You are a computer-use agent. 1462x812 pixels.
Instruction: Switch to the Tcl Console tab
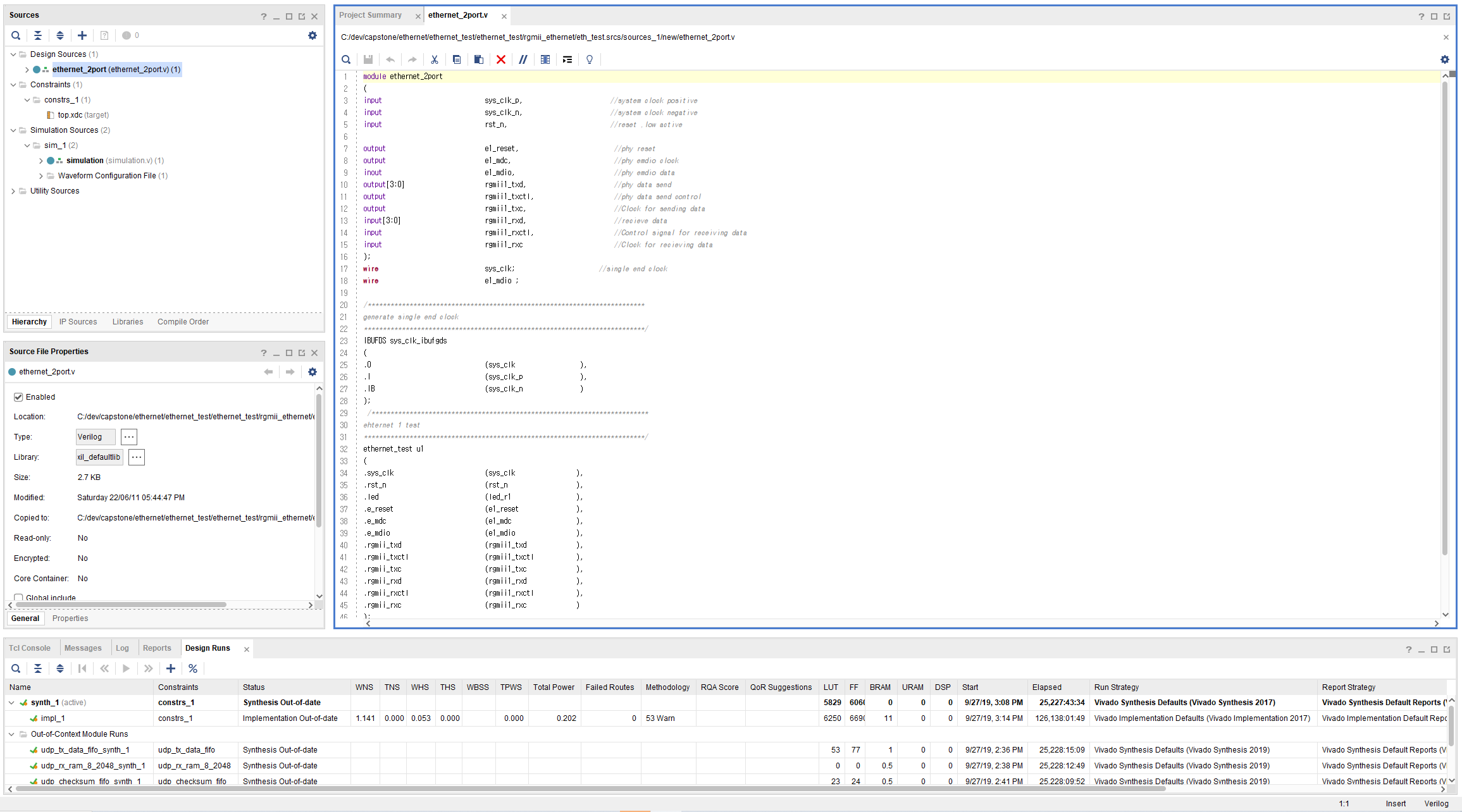coord(30,648)
